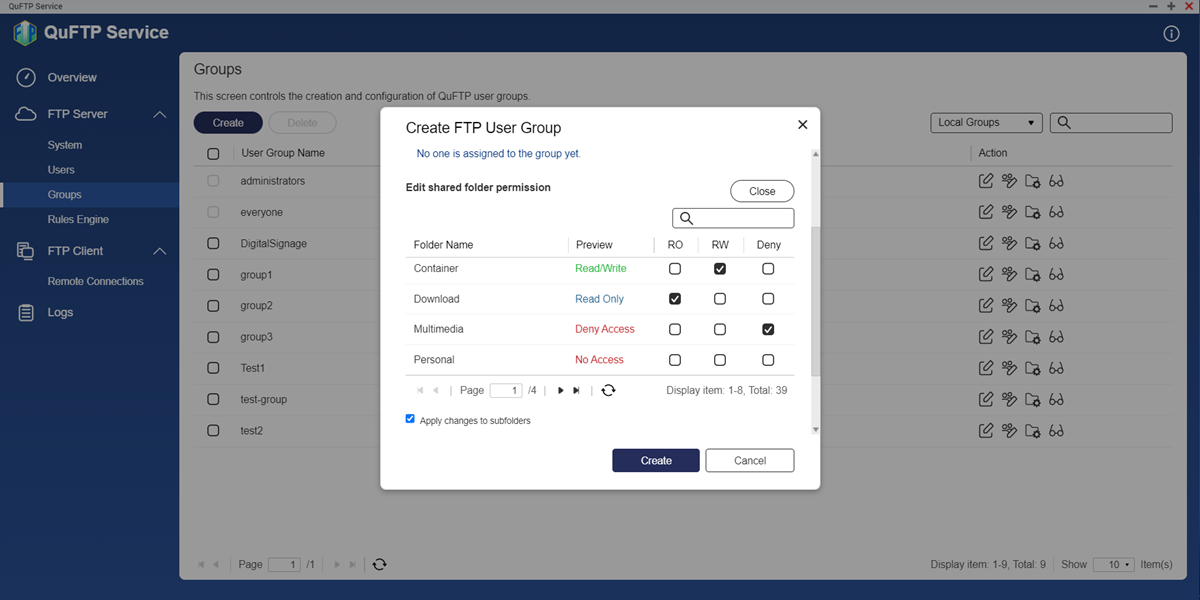
Task: Enable RO permission for Personal folder
Action: tap(675, 360)
